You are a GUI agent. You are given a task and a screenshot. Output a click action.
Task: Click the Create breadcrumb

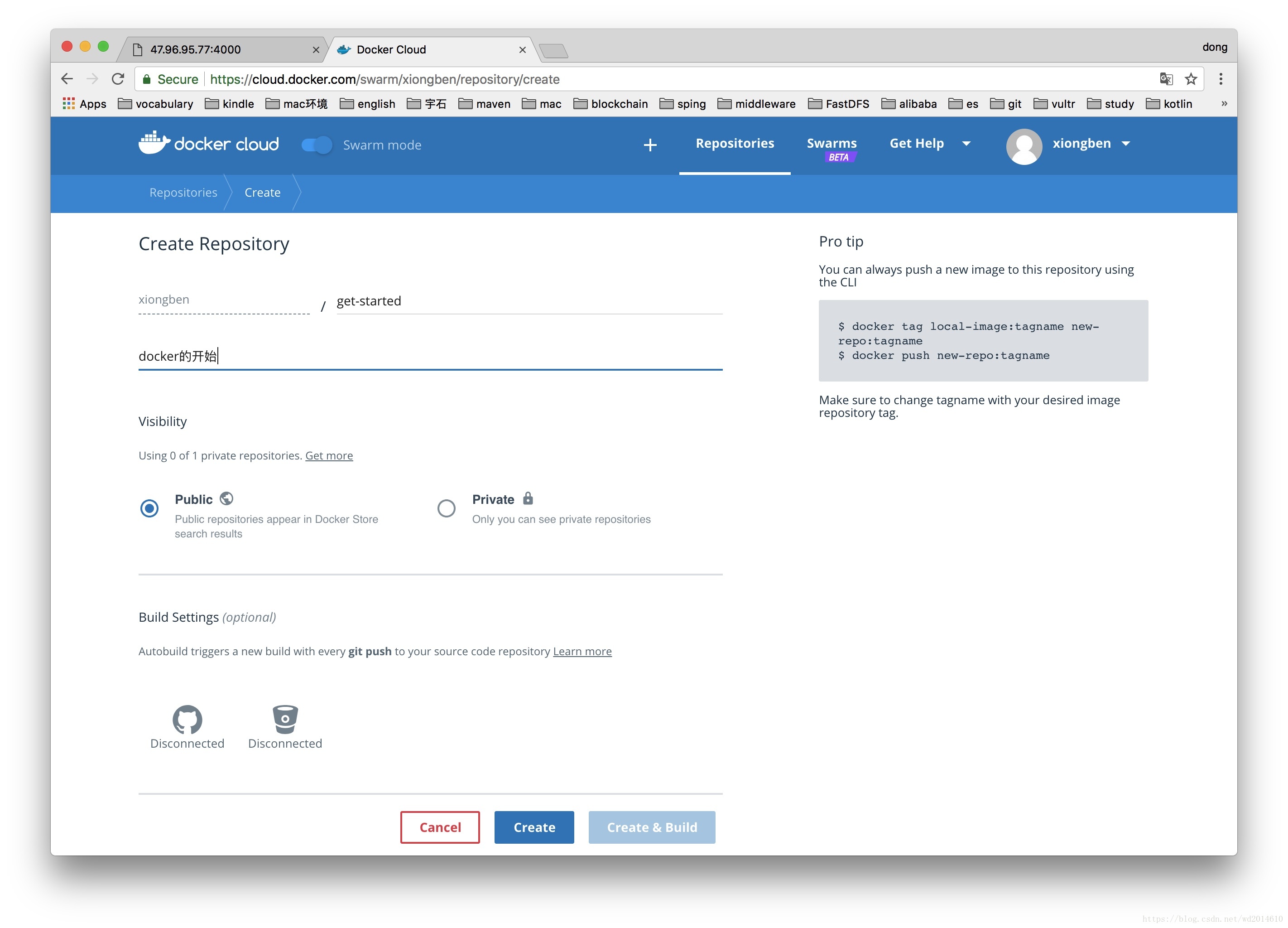click(x=262, y=193)
